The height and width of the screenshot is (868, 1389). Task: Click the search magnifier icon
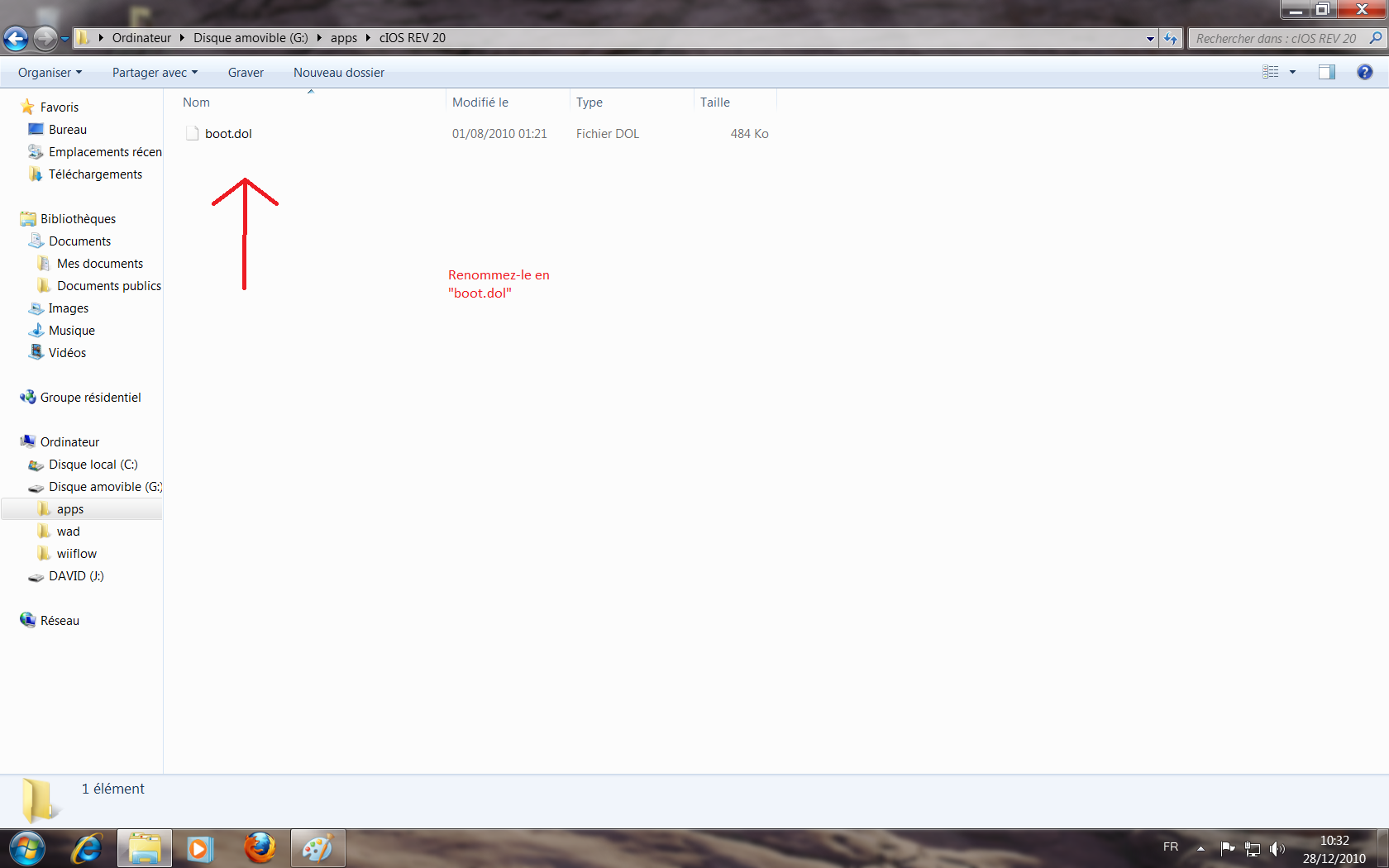pos(1375,38)
